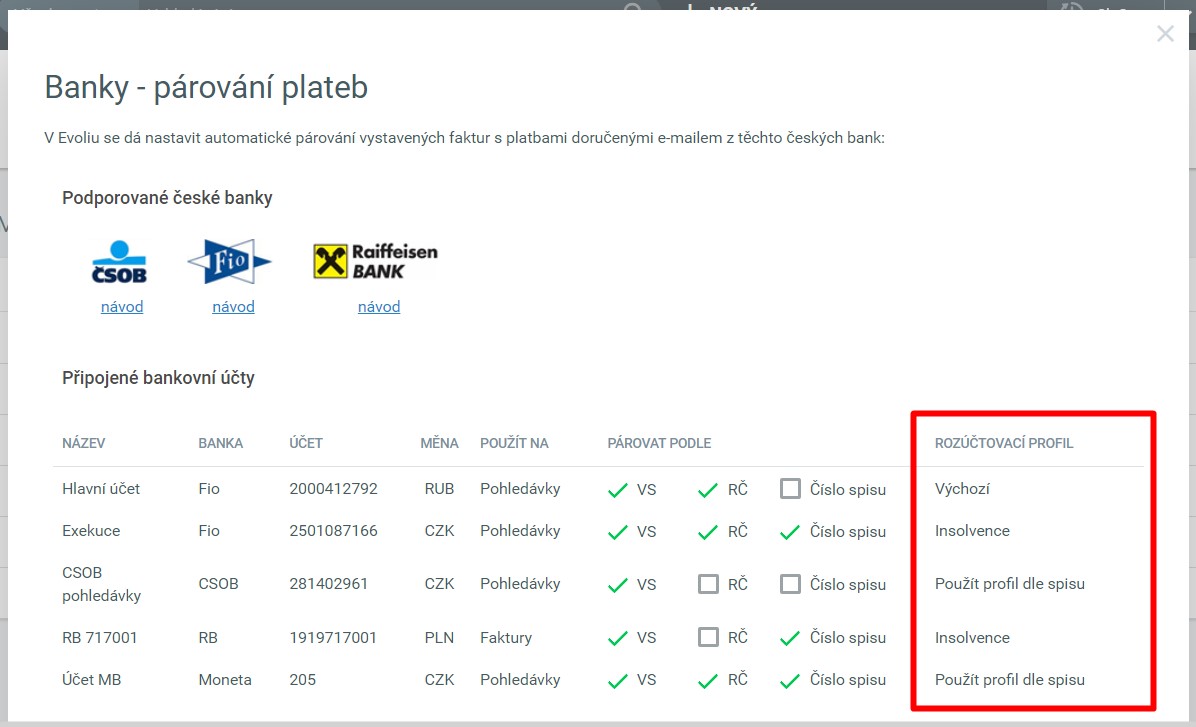This screenshot has width=1196, height=727.
Task: Open the návod link under Fio
Action: [233, 307]
